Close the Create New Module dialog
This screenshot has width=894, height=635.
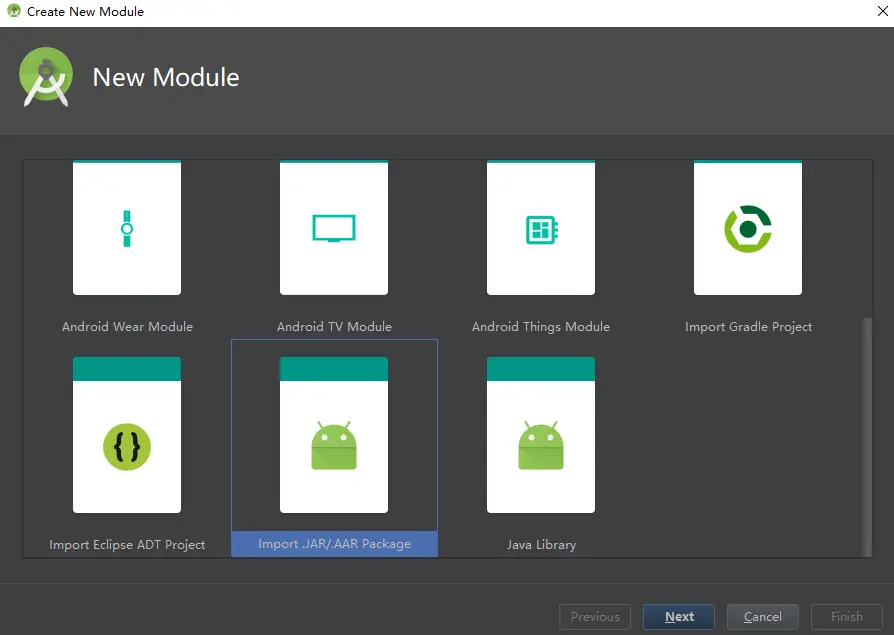(882, 11)
